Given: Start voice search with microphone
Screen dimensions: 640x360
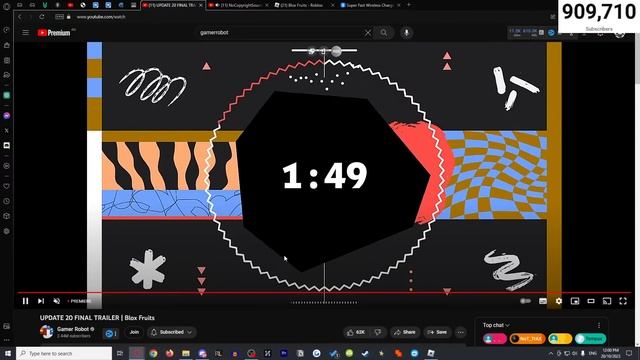Looking at the screenshot, I should click(x=407, y=33).
